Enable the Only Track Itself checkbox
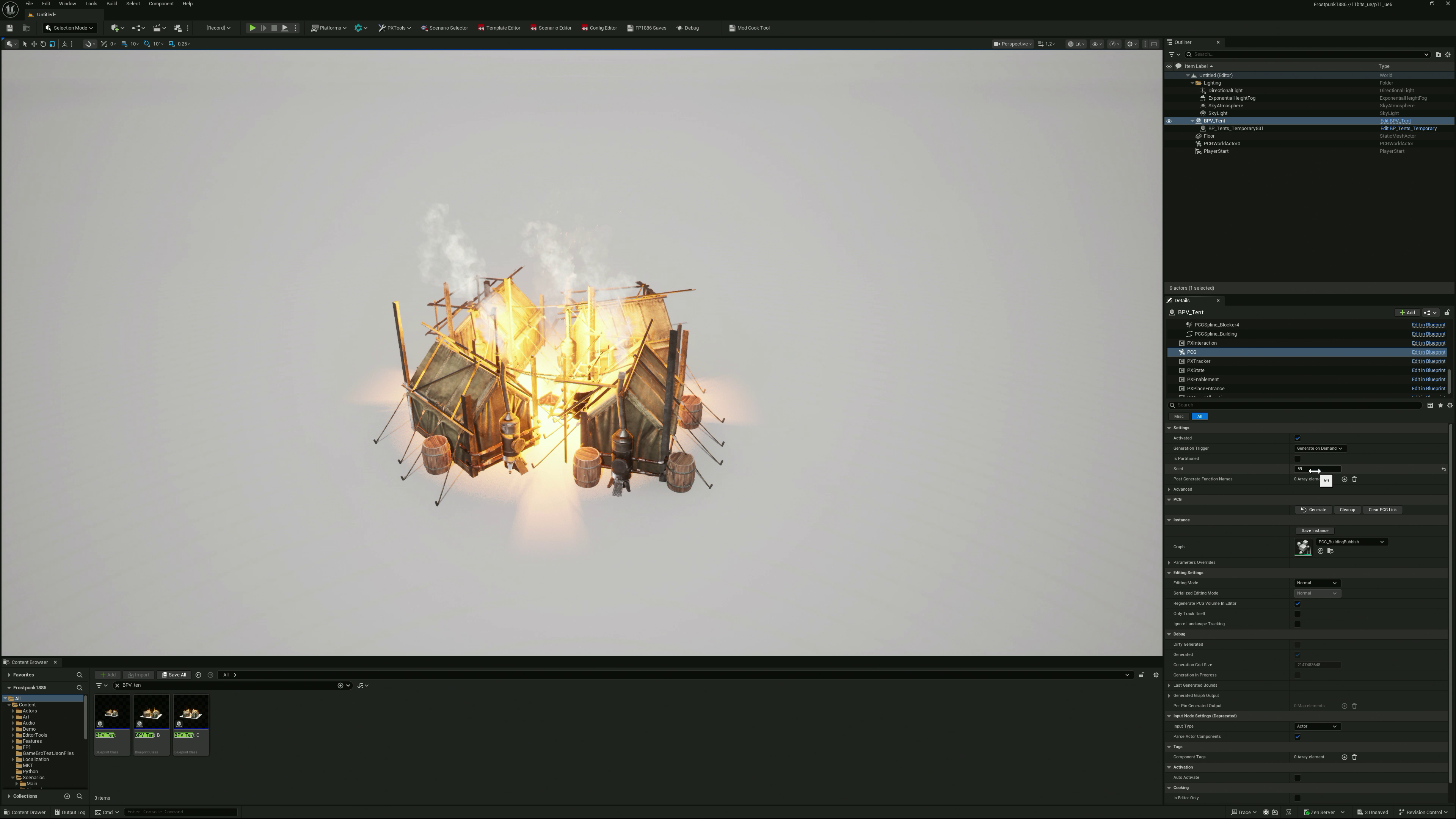The height and width of the screenshot is (819, 1456). [x=1297, y=614]
